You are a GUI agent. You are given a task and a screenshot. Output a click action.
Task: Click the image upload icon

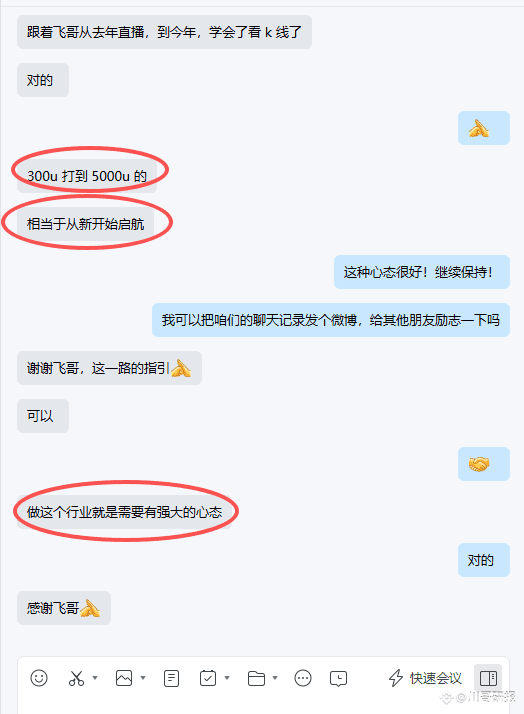124,678
